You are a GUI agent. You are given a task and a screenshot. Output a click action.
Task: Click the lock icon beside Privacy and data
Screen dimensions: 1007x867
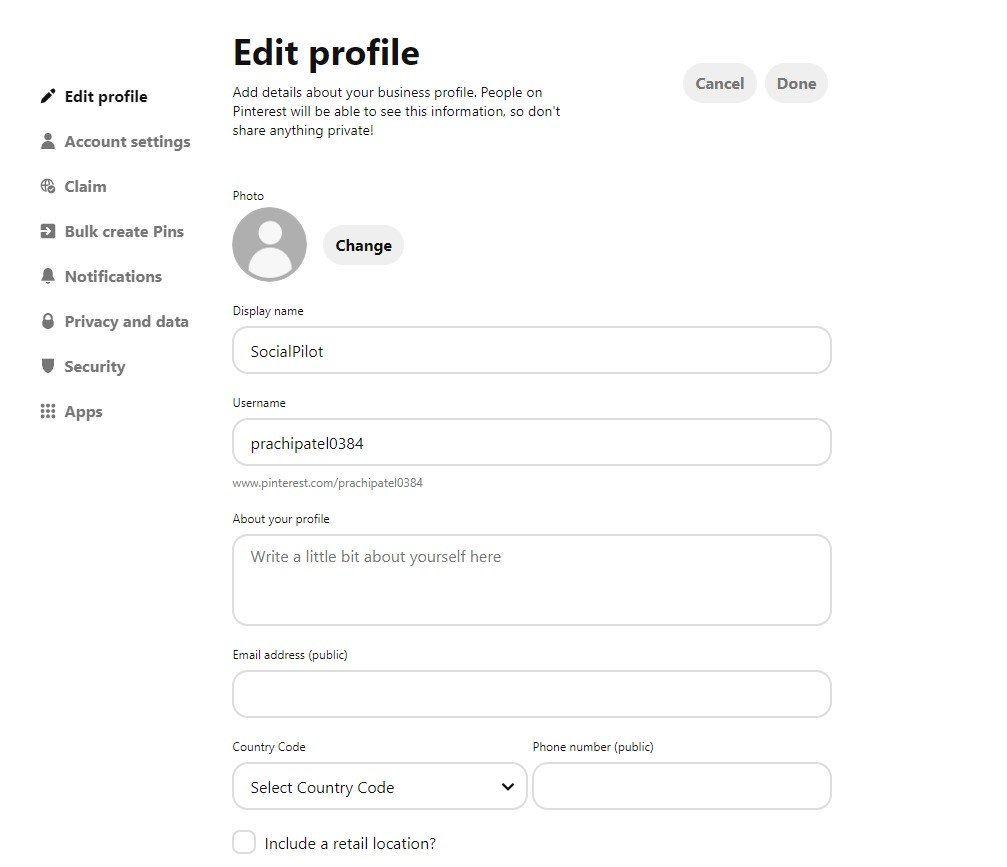[47, 321]
